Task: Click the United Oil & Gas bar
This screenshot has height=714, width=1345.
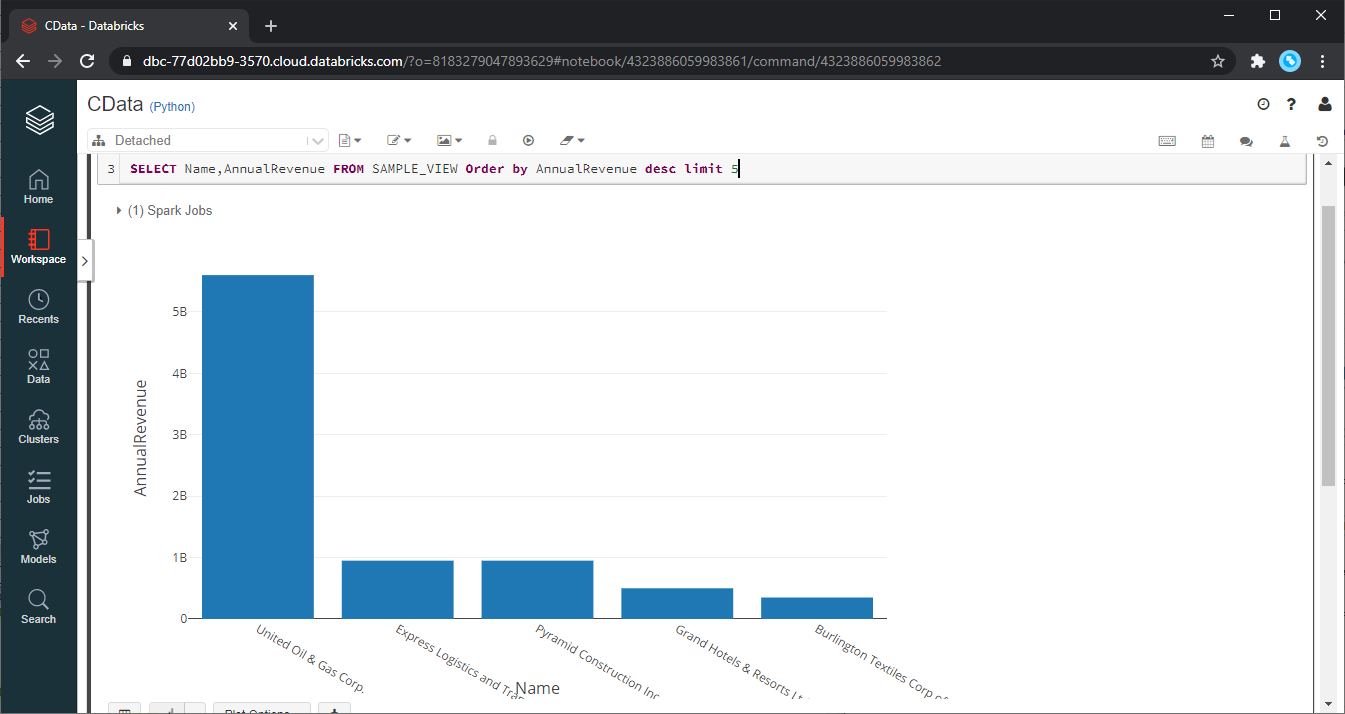Action: (x=257, y=446)
